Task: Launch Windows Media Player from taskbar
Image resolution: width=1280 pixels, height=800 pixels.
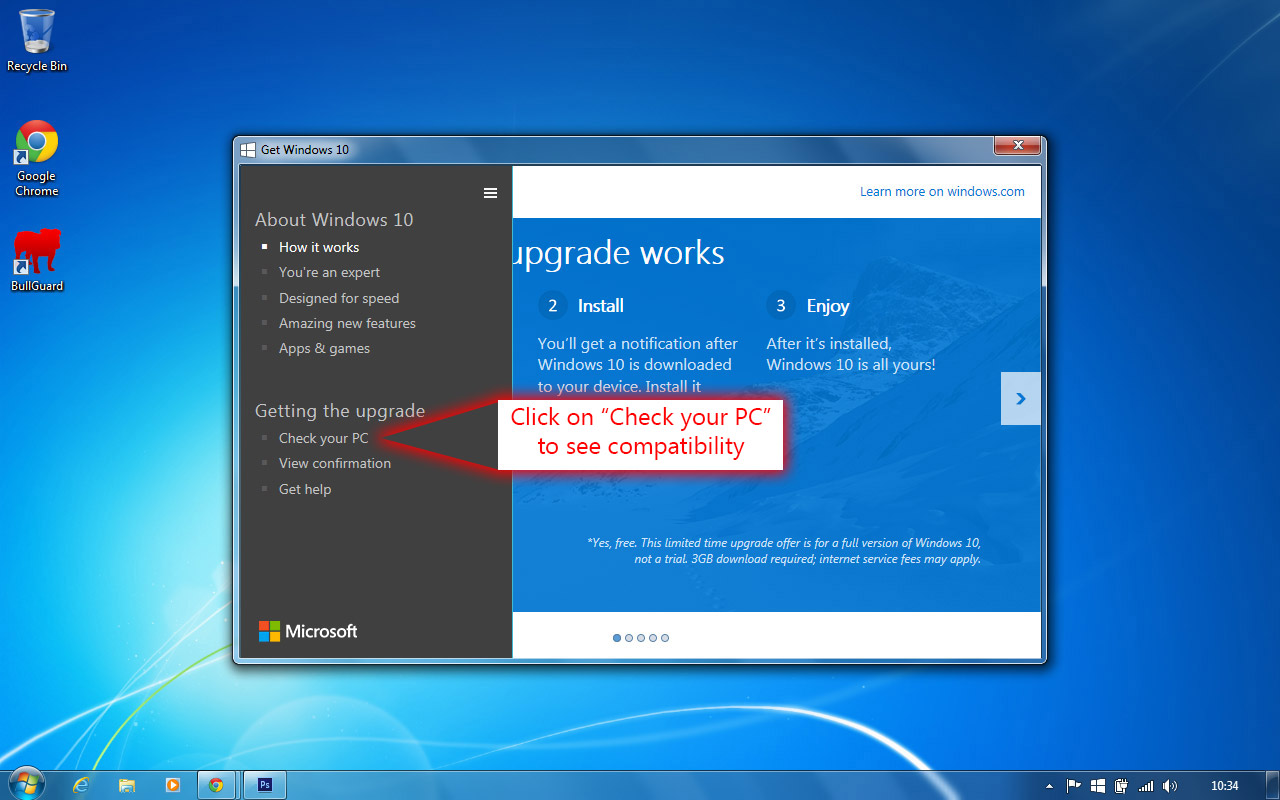Action: pos(172,785)
